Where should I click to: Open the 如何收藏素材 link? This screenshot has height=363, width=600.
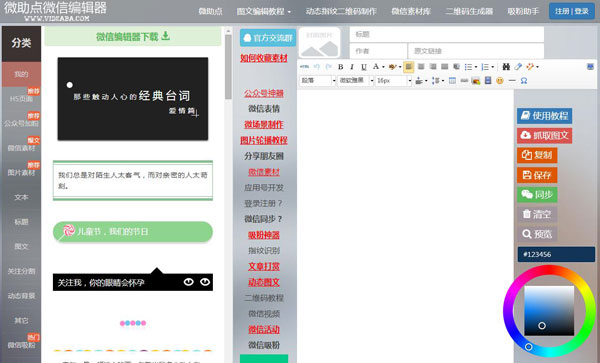[264, 58]
